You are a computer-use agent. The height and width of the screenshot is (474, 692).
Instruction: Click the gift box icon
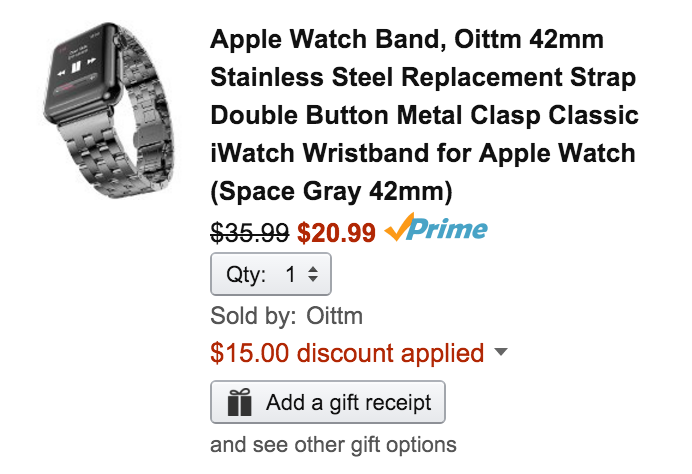[x=239, y=403]
